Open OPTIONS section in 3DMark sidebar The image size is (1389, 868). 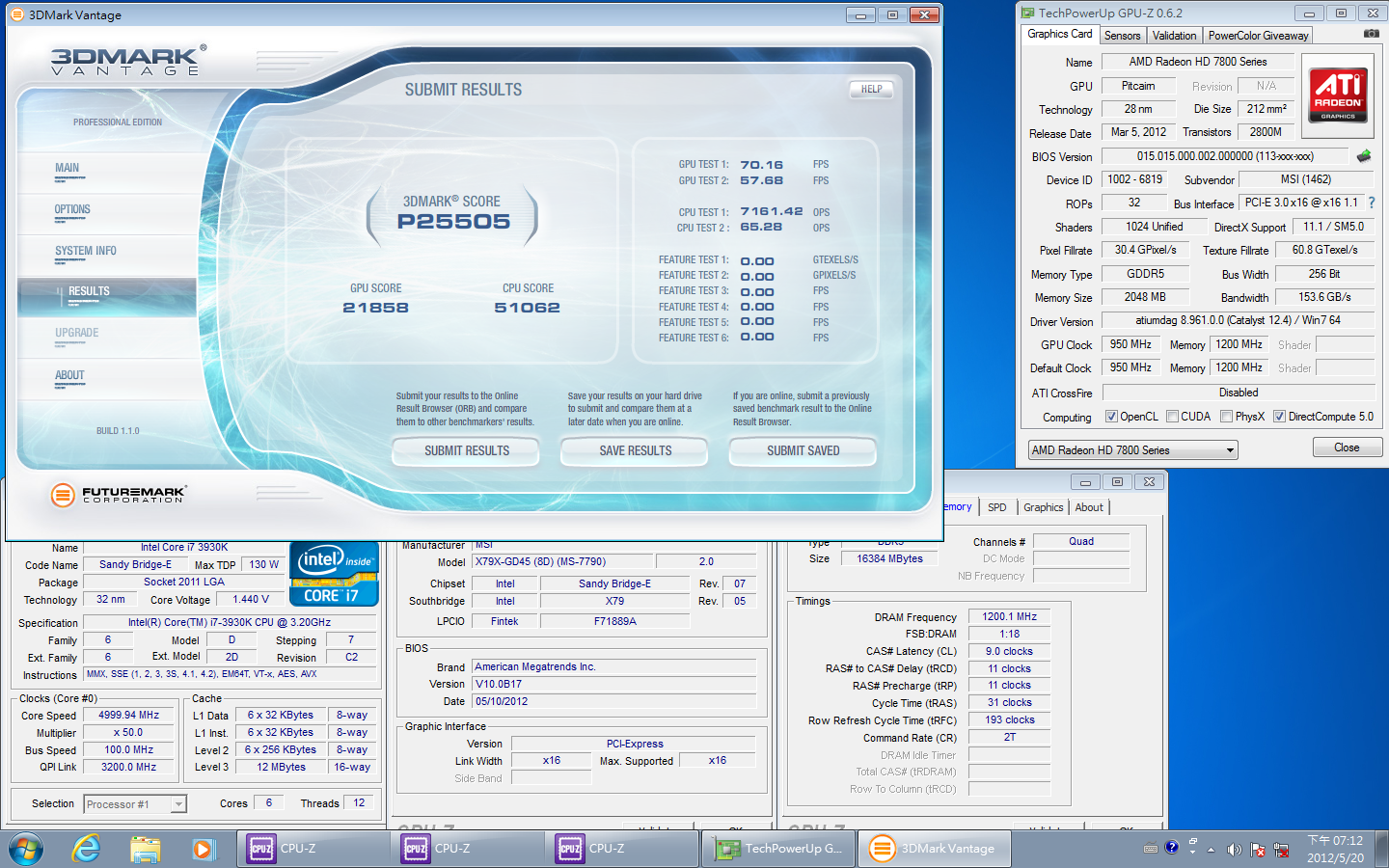pos(106,212)
